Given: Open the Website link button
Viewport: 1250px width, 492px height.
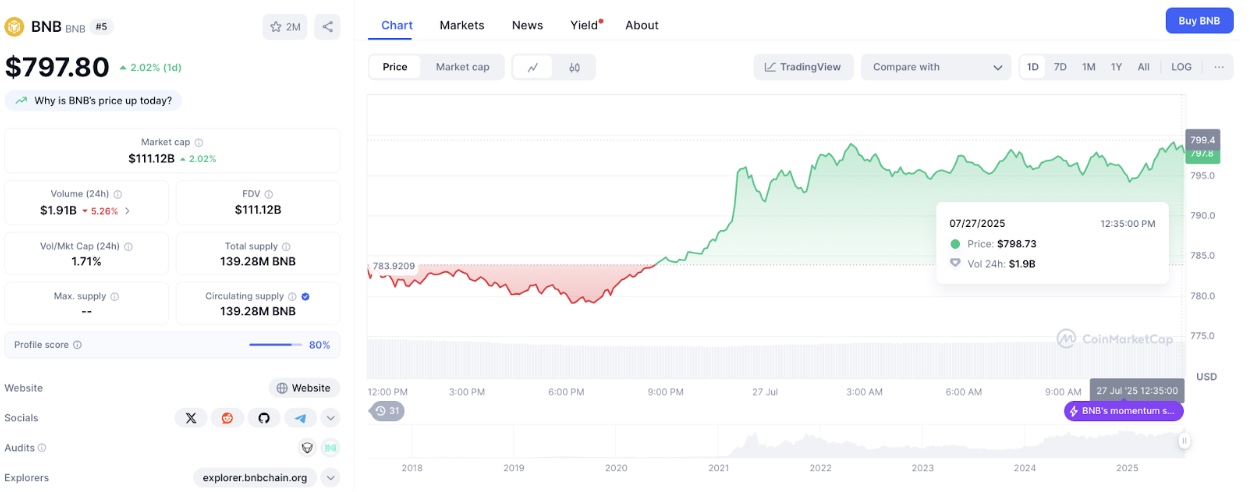Looking at the screenshot, I should [304, 388].
